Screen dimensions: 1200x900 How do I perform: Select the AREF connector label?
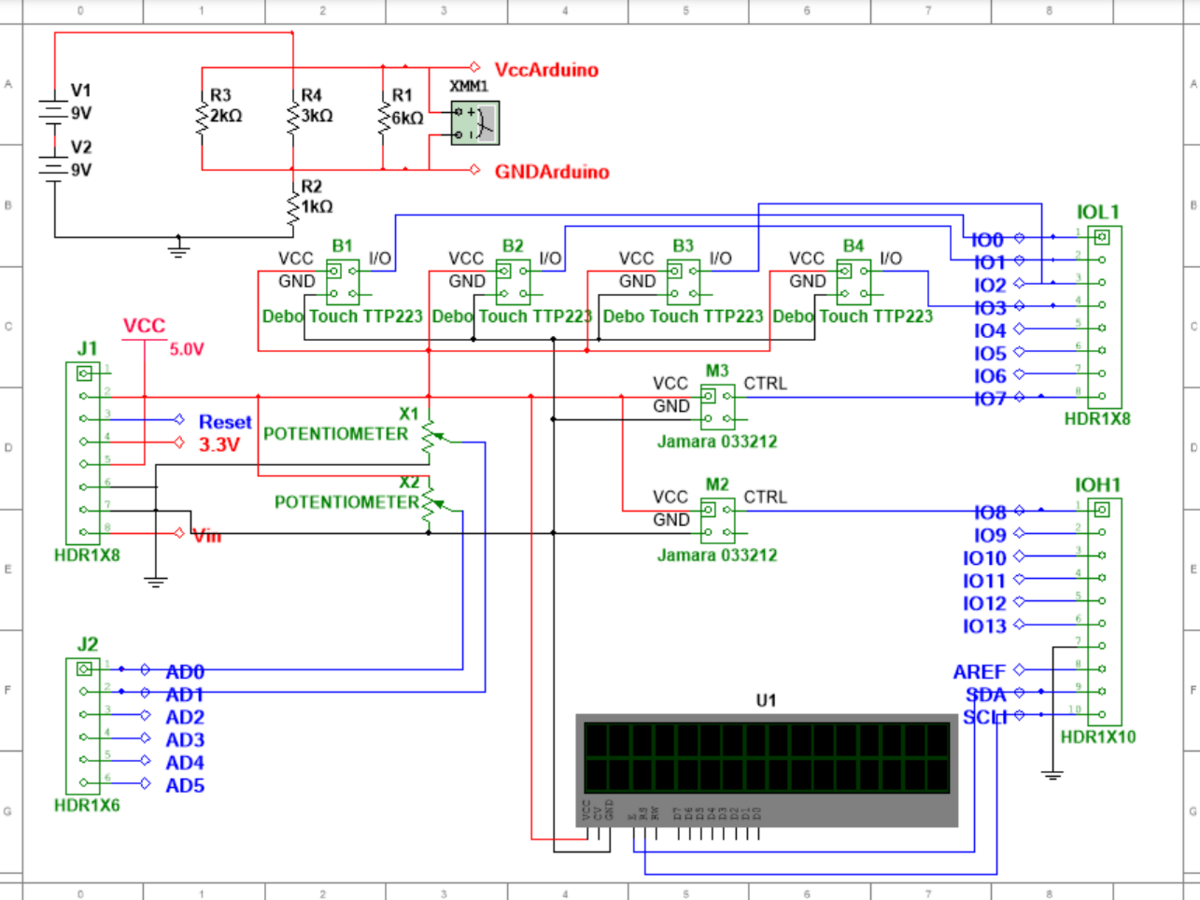pos(979,671)
